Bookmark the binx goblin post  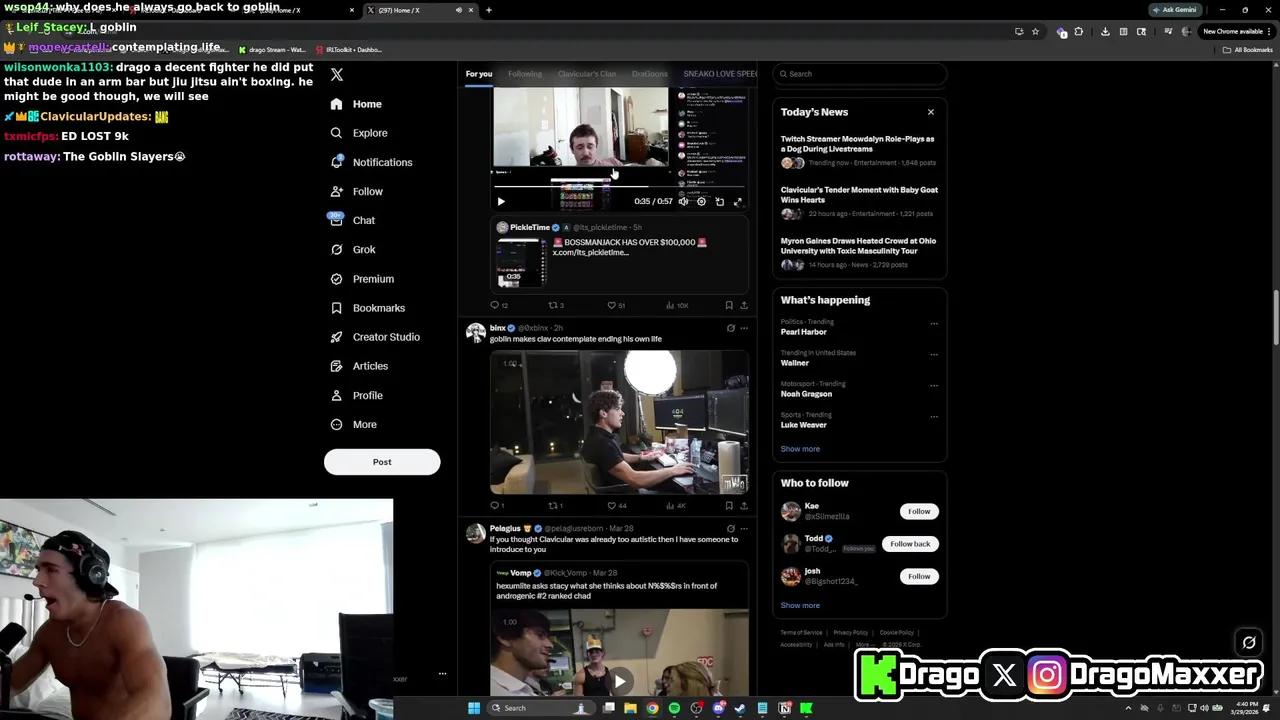click(x=729, y=505)
